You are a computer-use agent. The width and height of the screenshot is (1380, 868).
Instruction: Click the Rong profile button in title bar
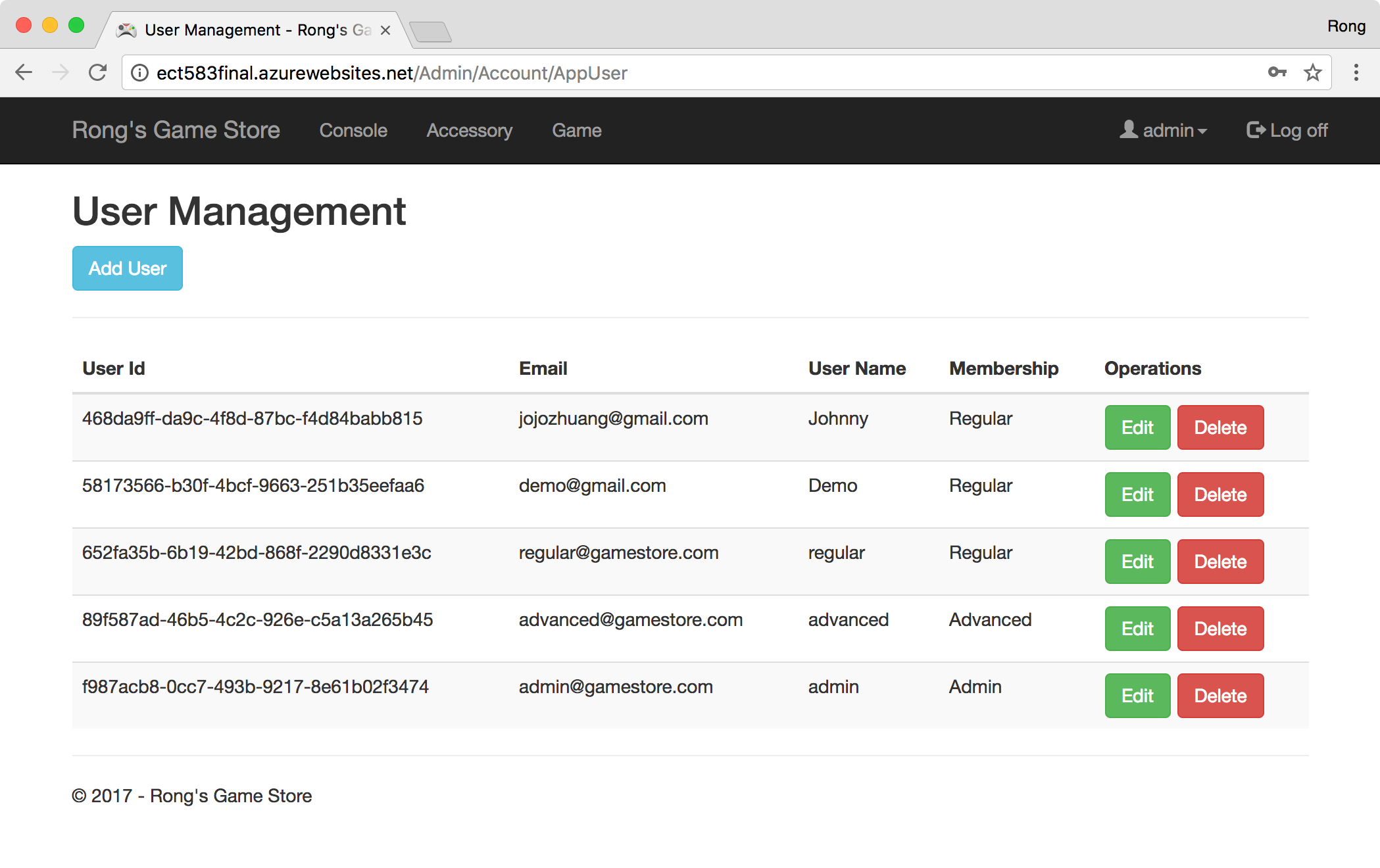1346,26
